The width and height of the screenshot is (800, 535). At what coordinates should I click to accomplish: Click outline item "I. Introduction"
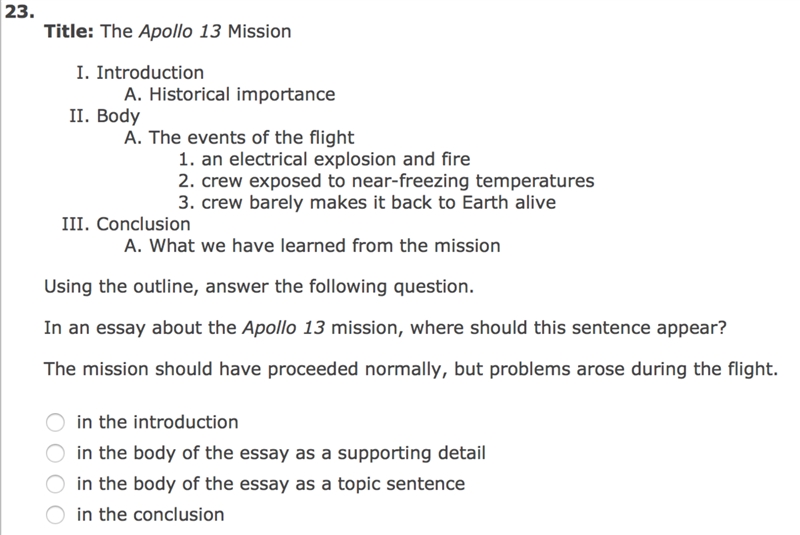click(140, 73)
